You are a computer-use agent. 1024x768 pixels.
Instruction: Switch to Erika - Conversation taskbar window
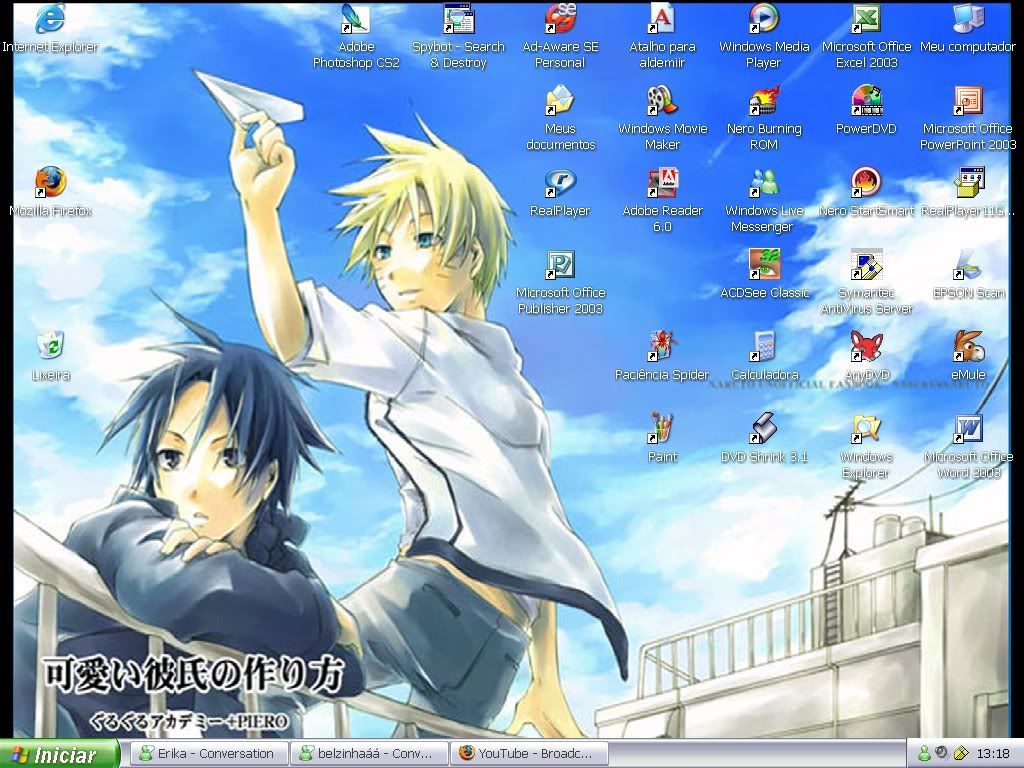pos(209,754)
